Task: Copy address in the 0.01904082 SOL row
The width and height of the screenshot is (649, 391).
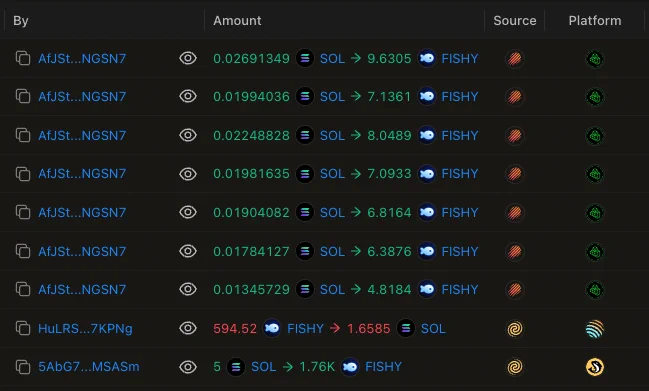Action: pyautogui.click(x=23, y=212)
